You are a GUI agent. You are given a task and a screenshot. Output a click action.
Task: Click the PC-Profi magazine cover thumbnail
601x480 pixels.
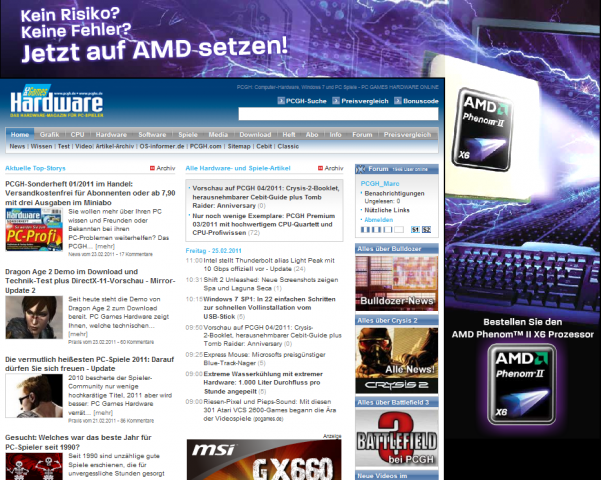point(34,229)
